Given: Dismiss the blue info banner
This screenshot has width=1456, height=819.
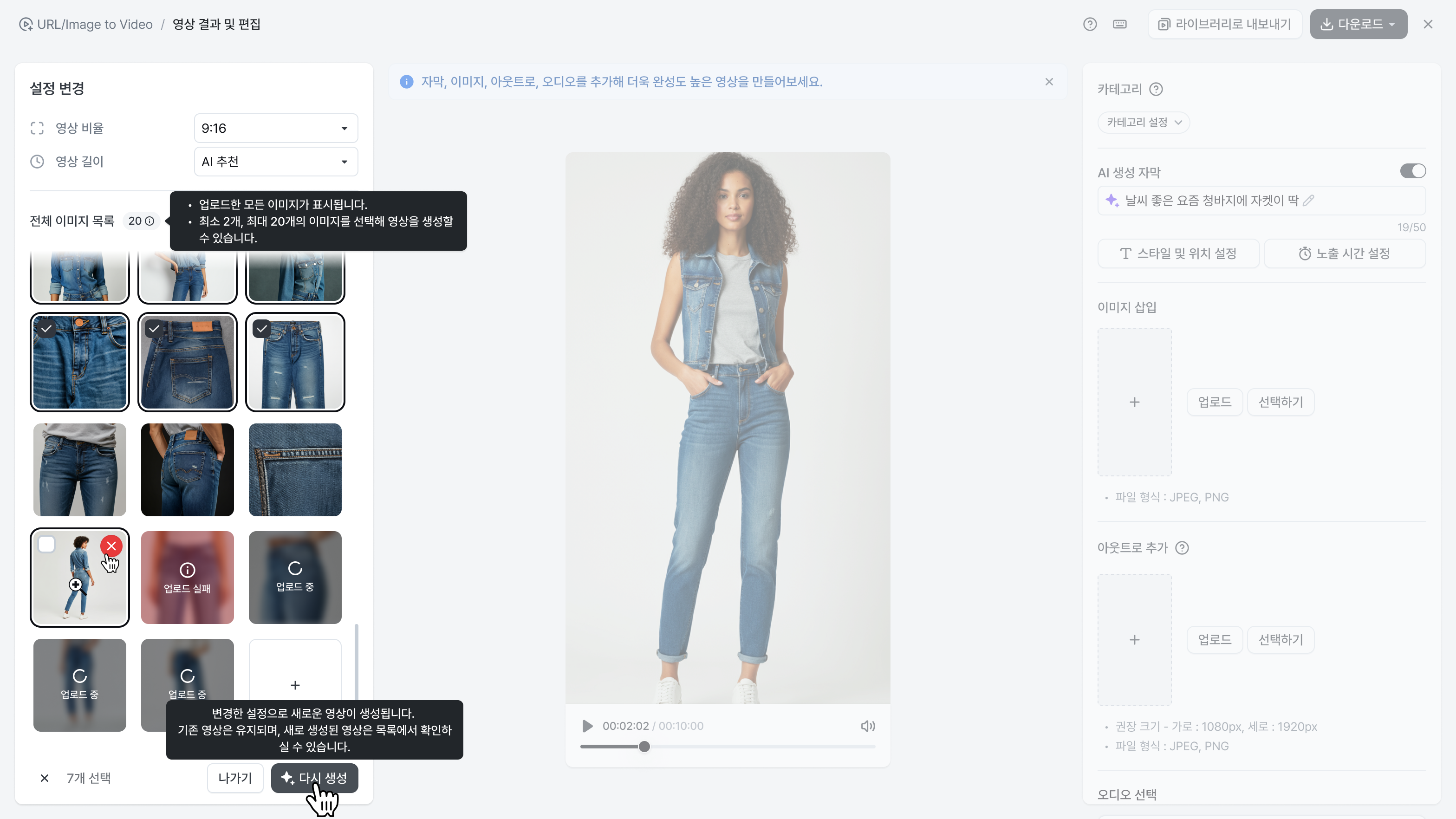Looking at the screenshot, I should coord(1049,81).
